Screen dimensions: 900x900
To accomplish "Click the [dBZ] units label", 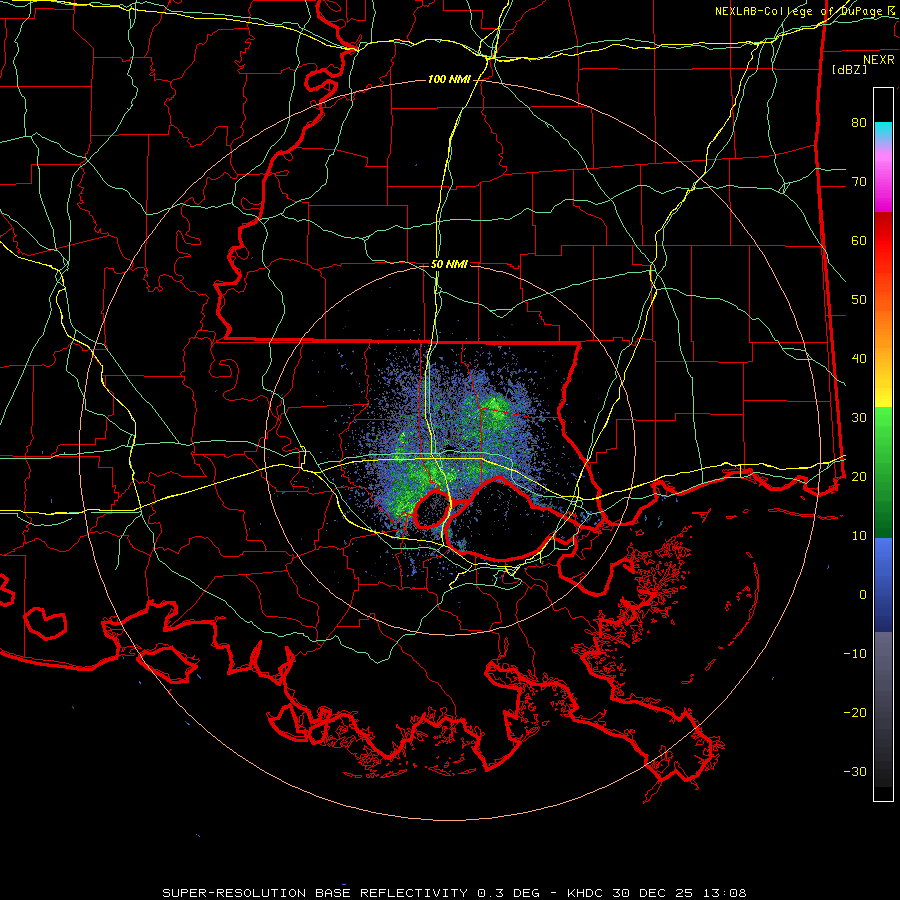I will click(x=849, y=70).
